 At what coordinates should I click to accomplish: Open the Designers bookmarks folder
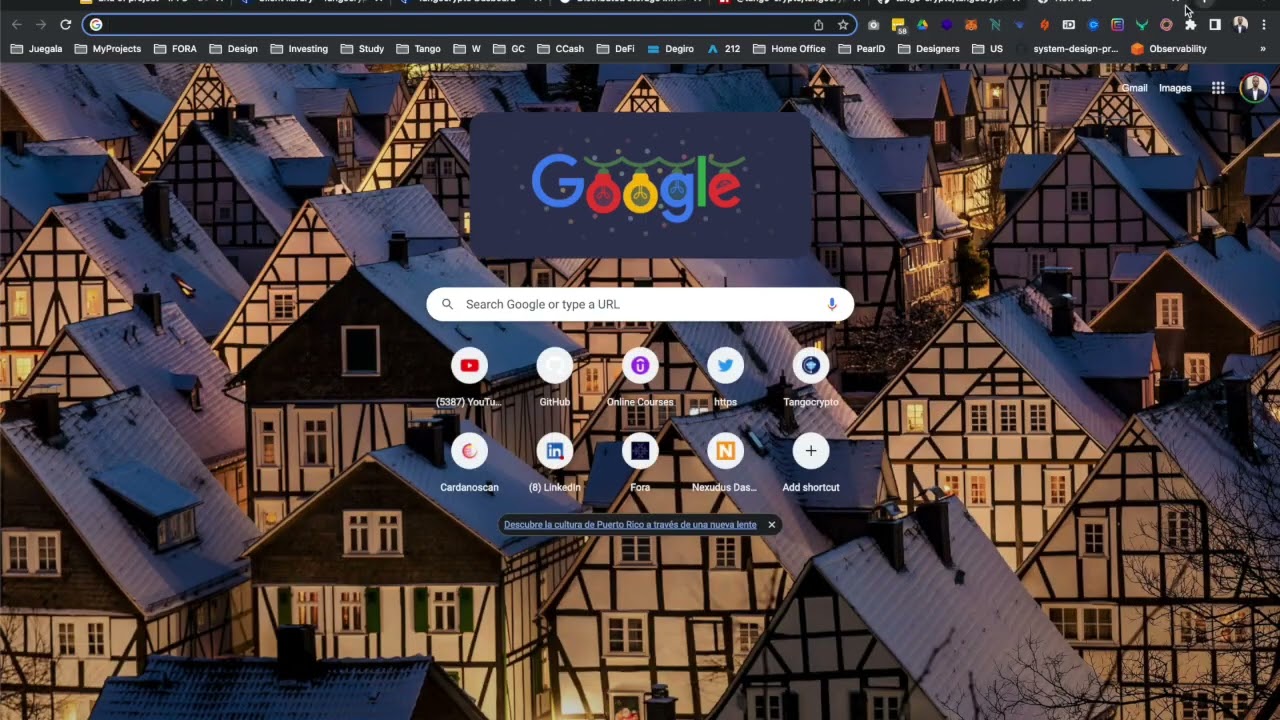(928, 48)
